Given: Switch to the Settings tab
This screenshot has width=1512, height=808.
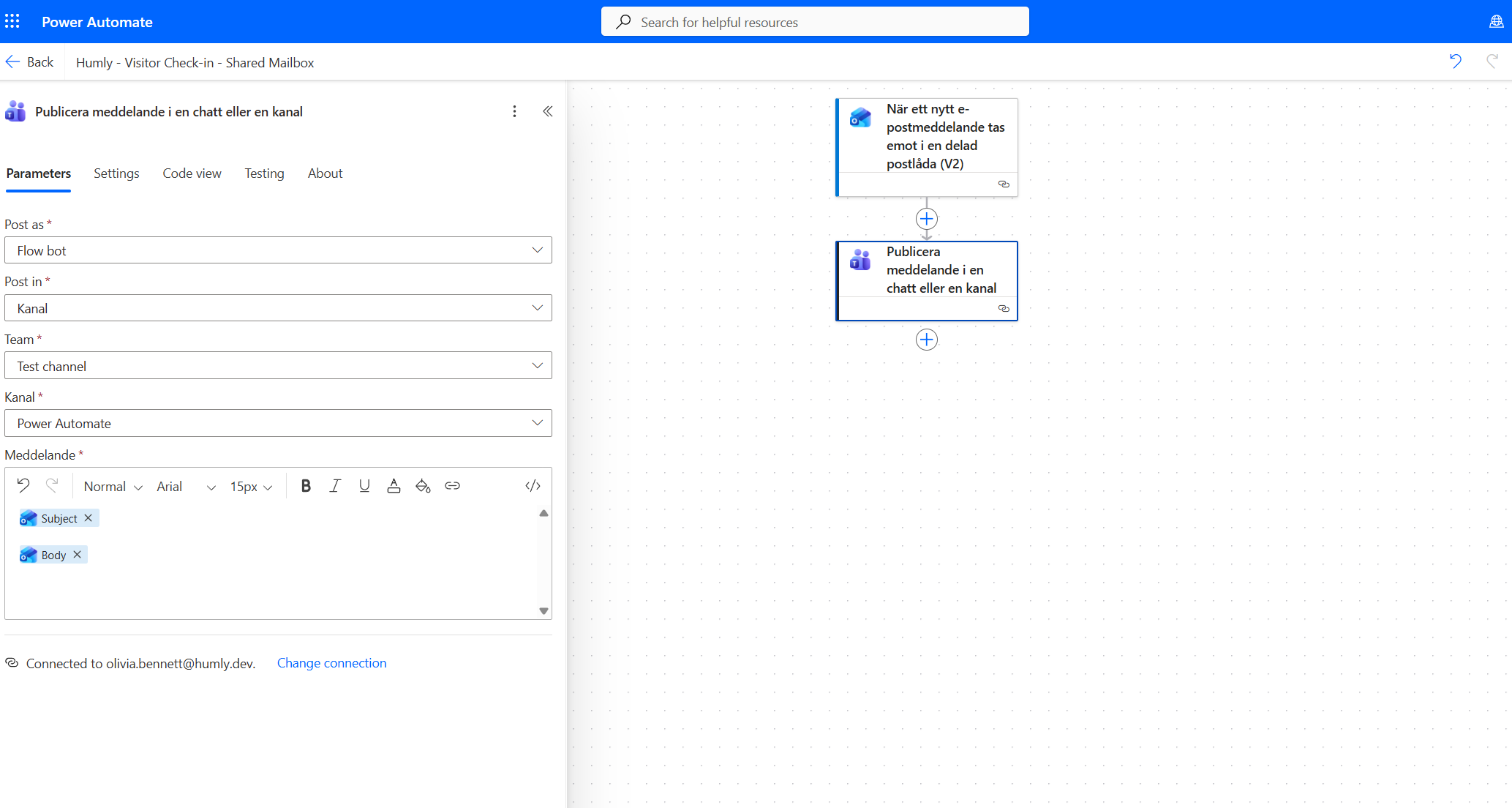Looking at the screenshot, I should point(116,173).
